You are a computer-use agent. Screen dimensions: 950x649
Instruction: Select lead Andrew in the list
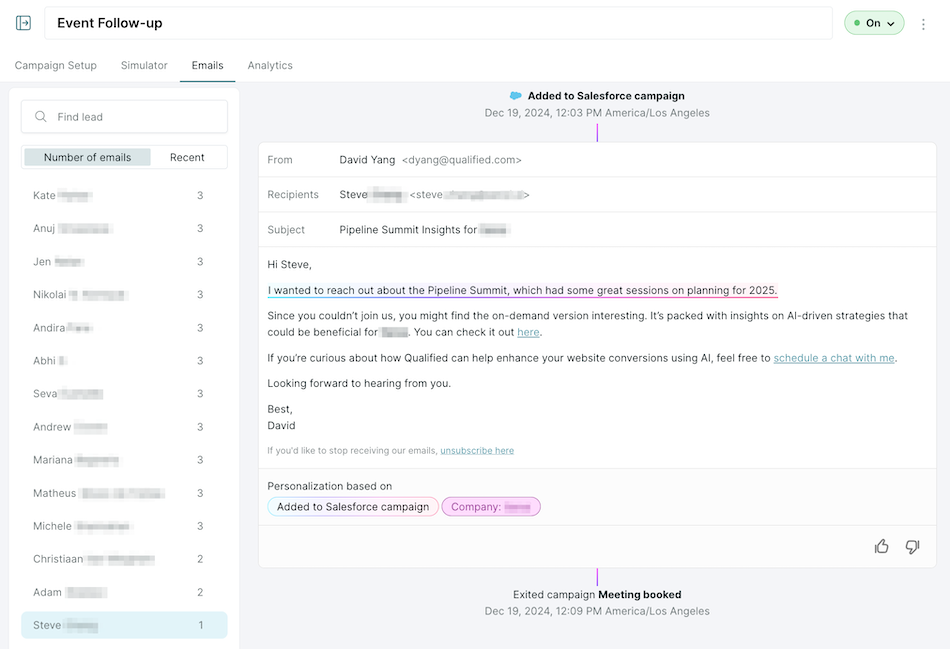(124, 427)
